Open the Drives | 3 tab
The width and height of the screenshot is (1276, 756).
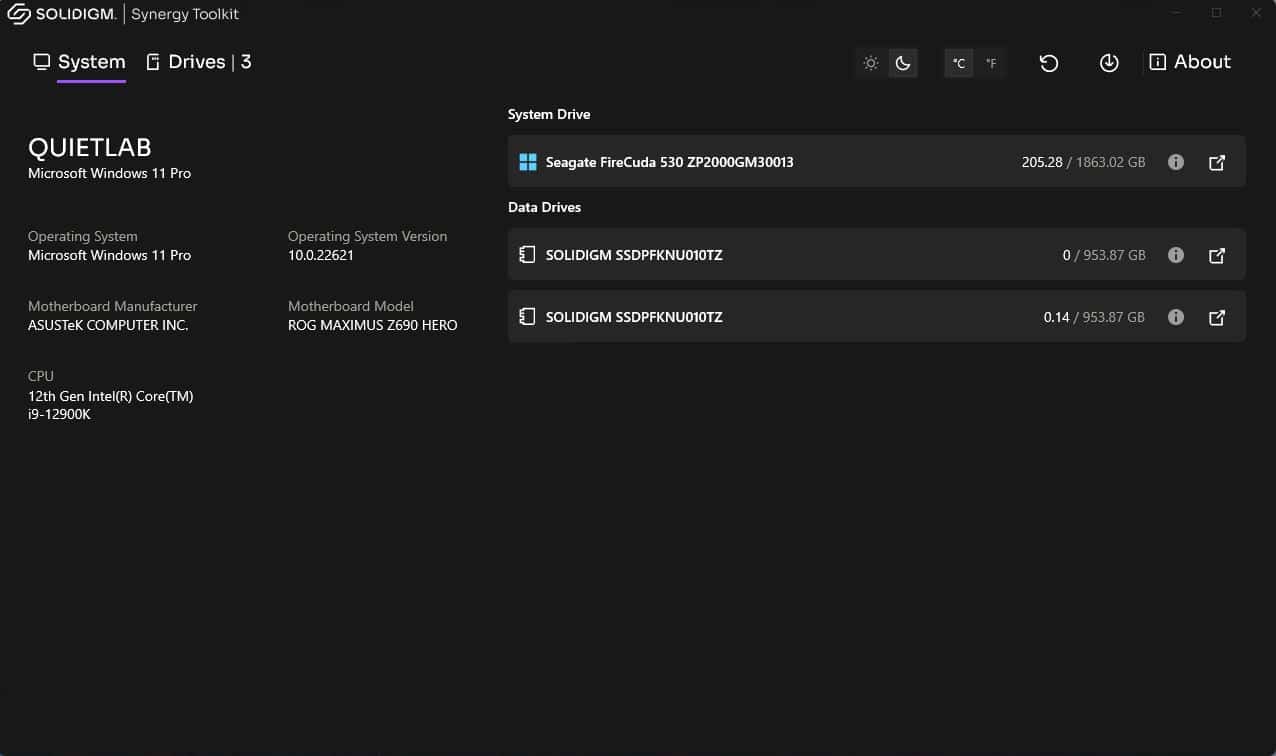point(198,62)
